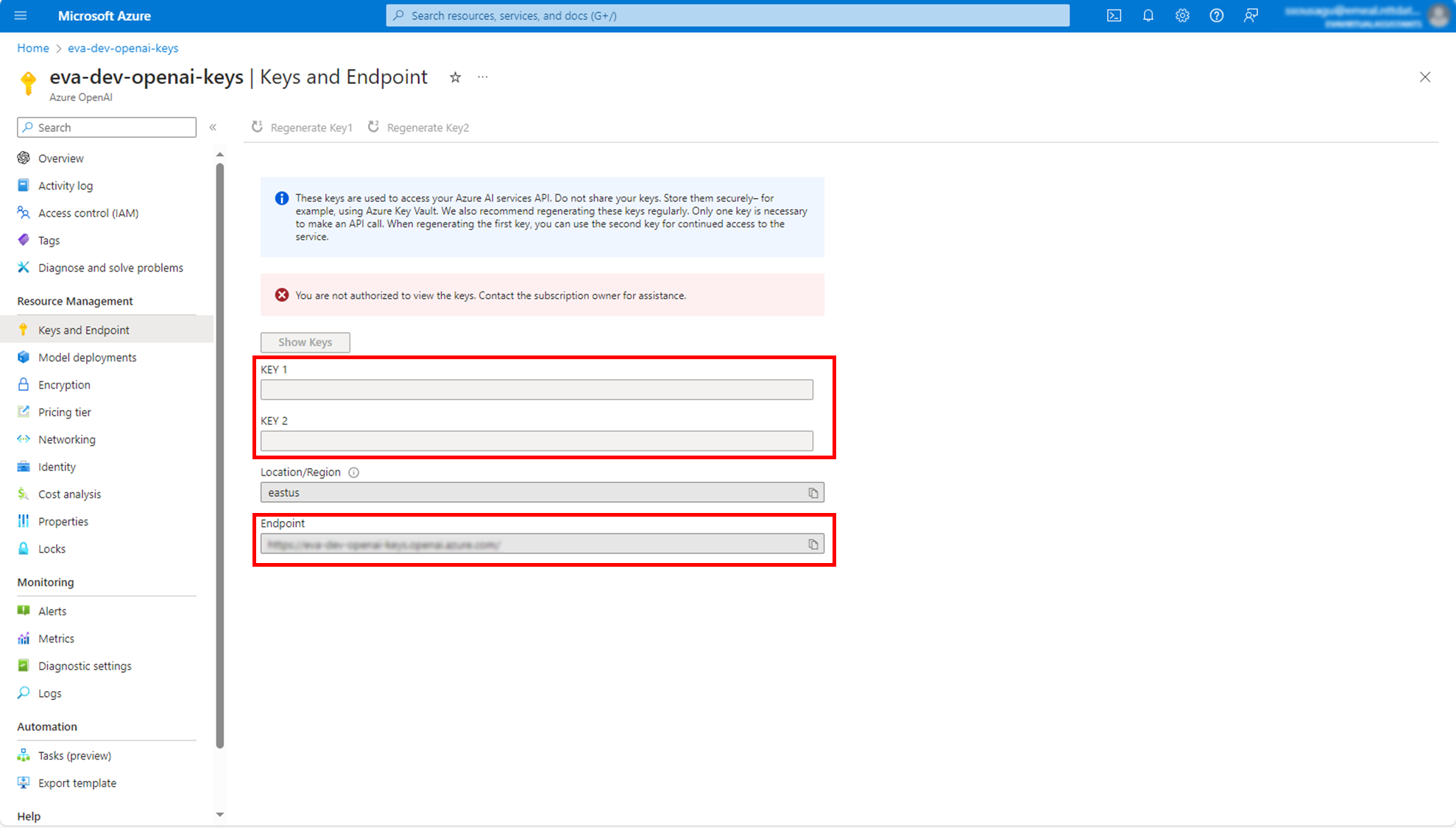1456x828 pixels.
Task: Click the sidebar scrollbar thumb
Action: coord(220,456)
